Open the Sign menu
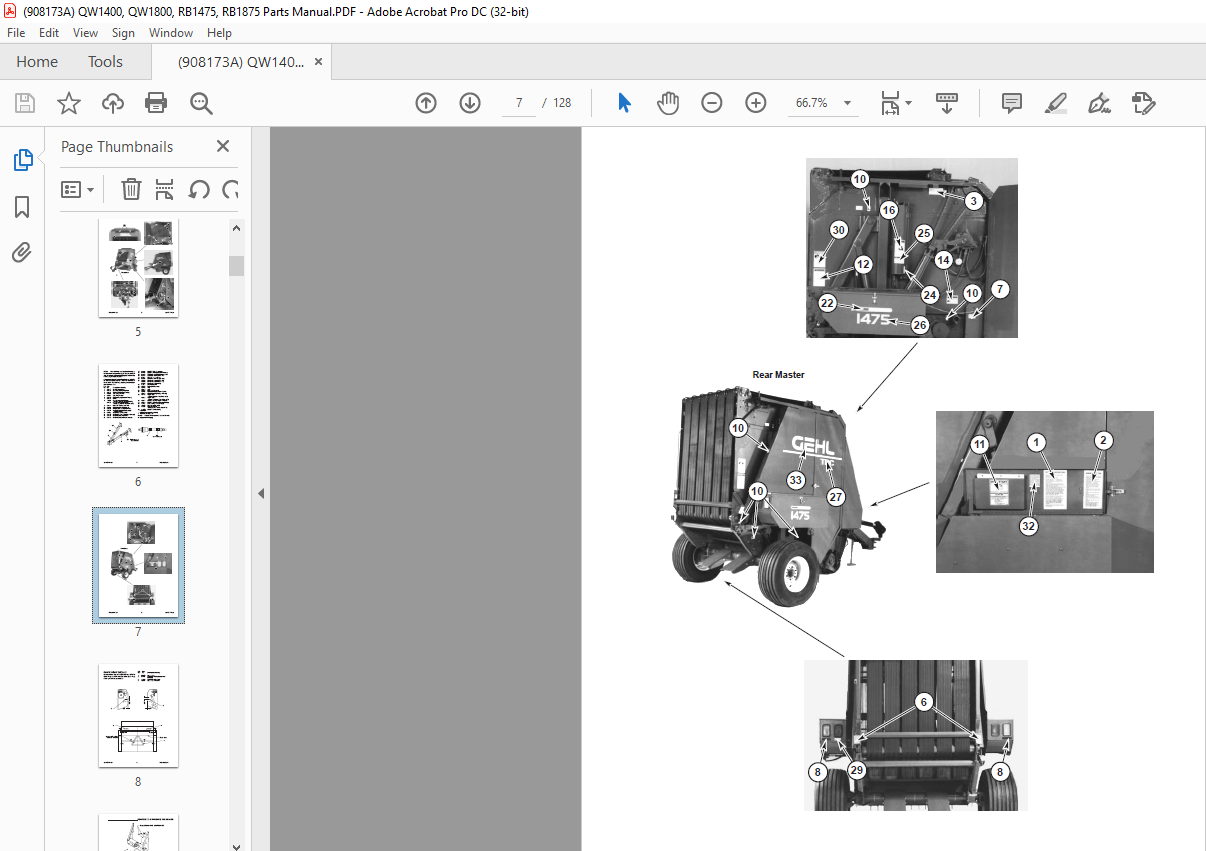The height and width of the screenshot is (851, 1206). tap(123, 33)
